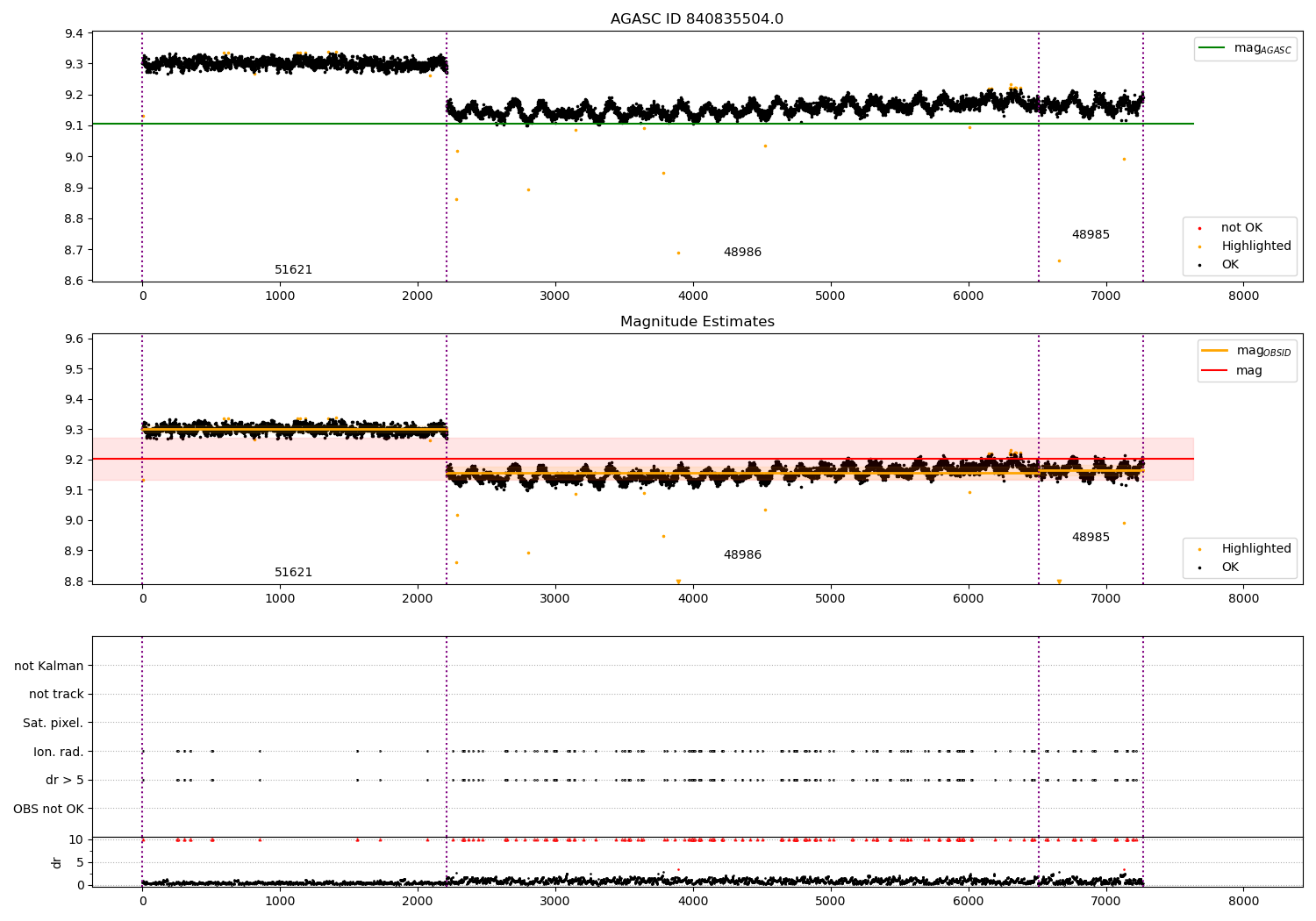Click the green line swatch in top legend
The height and width of the screenshot is (921, 1316).
point(1212,48)
